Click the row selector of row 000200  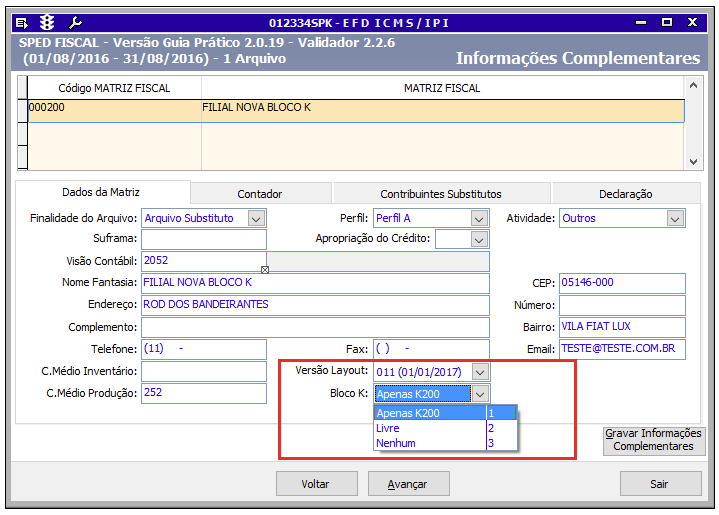point(22,111)
